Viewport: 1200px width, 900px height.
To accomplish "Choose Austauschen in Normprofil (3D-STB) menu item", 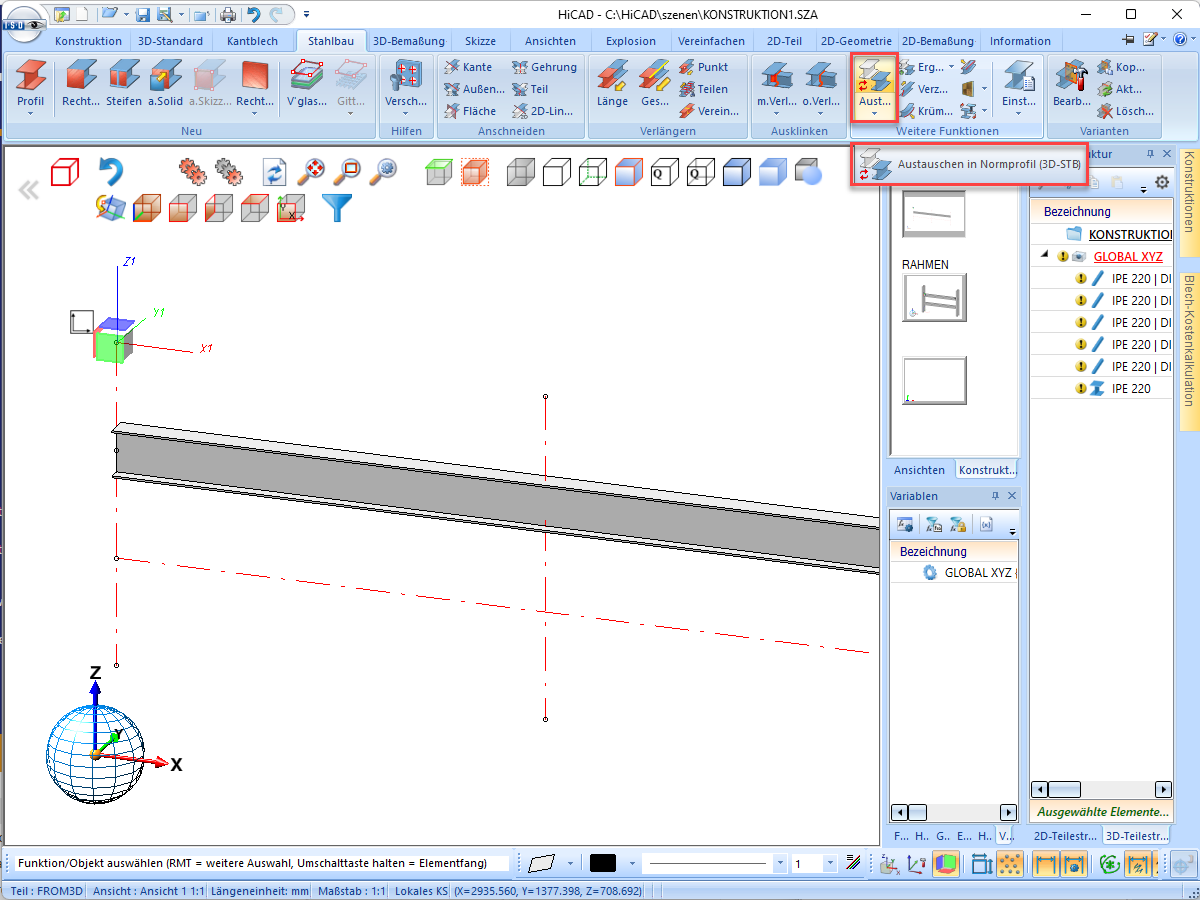I will tap(971, 164).
